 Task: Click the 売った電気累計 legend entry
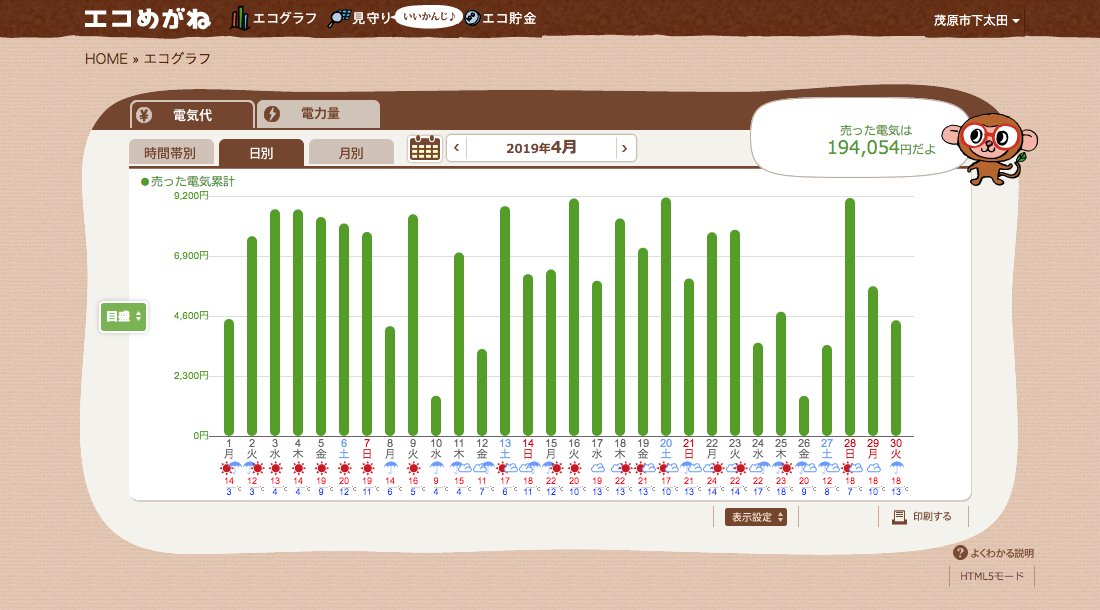[x=187, y=182]
